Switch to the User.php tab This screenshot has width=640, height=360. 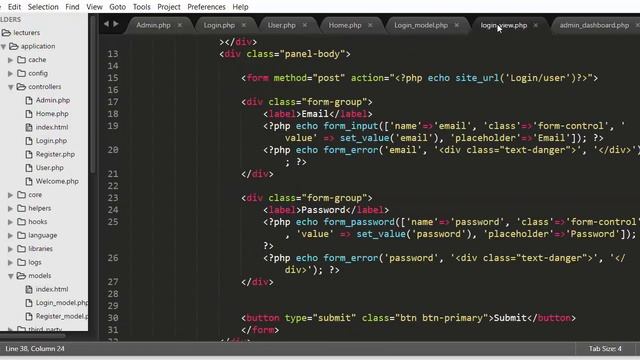[282, 25]
